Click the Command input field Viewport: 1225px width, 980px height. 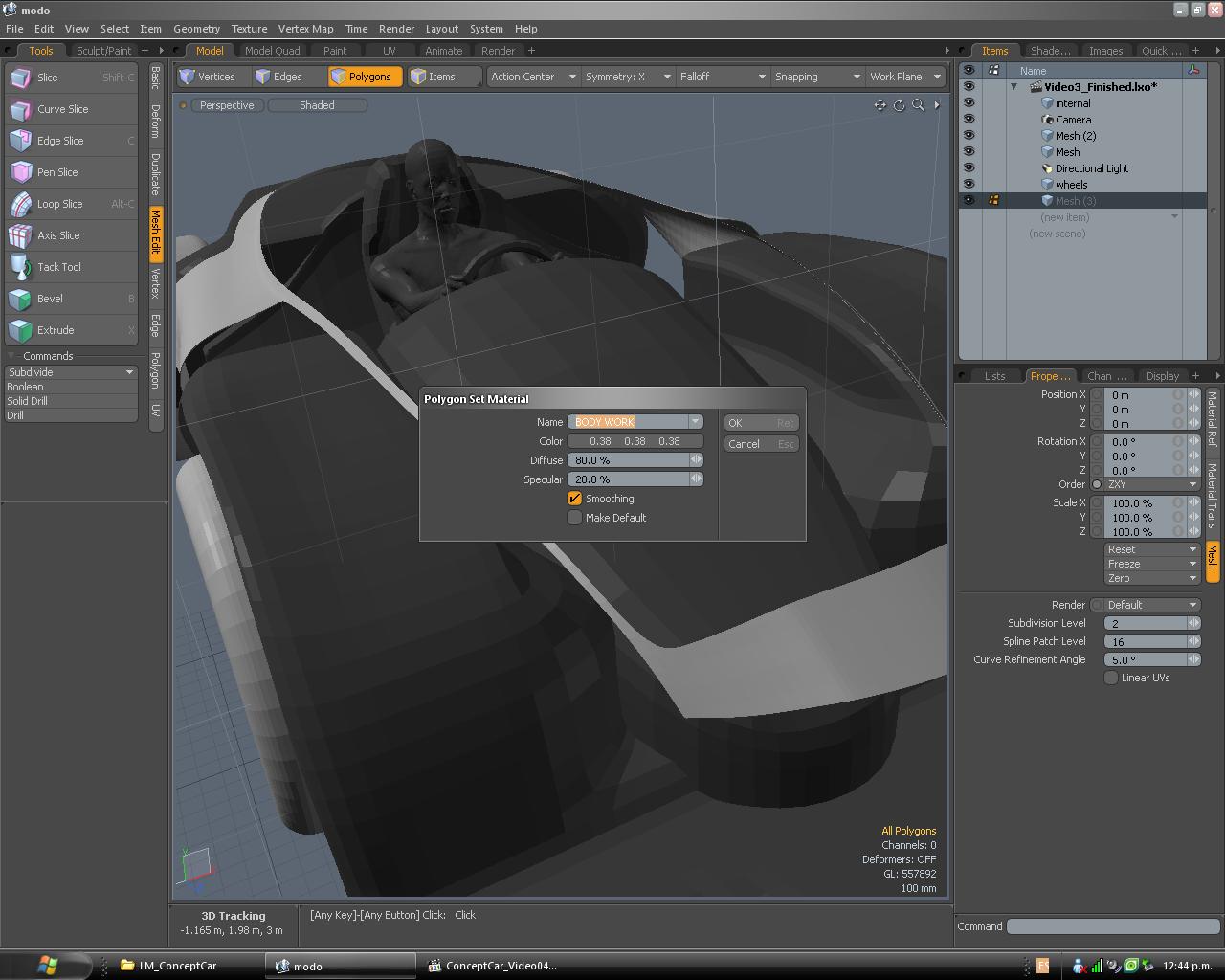(1113, 926)
